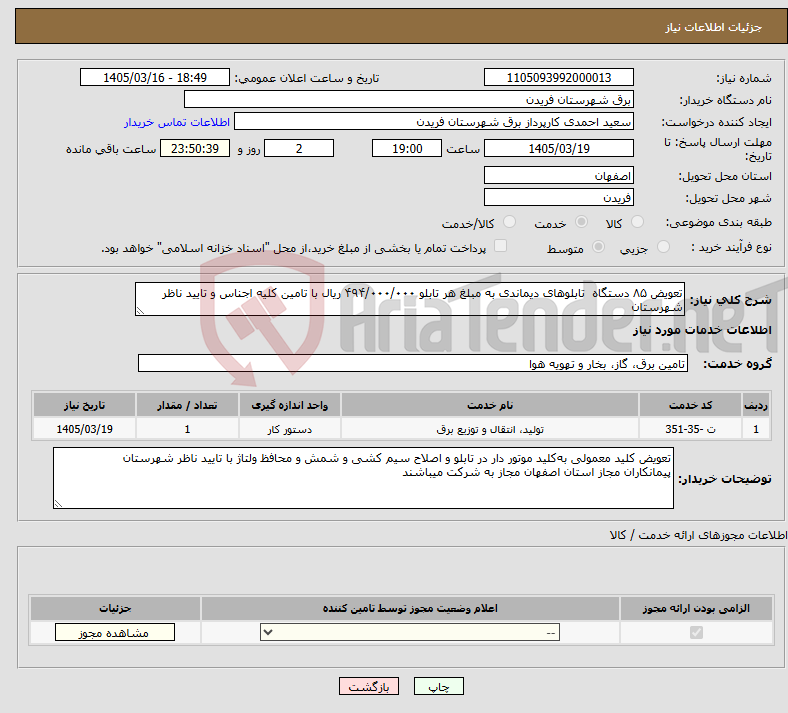
Task: Click the unit cell دستور کار
Action: tap(289, 429)
